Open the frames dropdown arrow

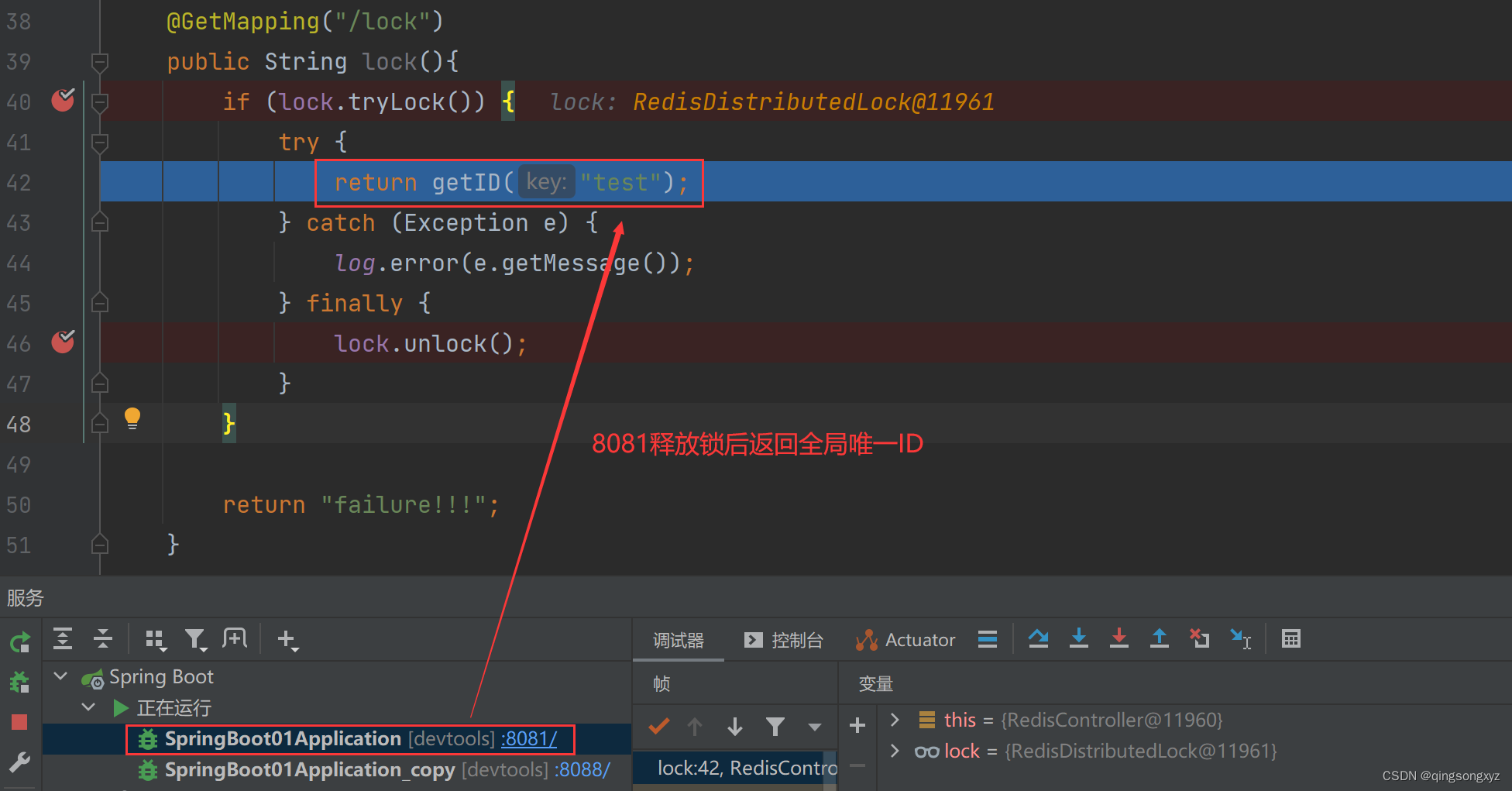[x=814, y=727]
